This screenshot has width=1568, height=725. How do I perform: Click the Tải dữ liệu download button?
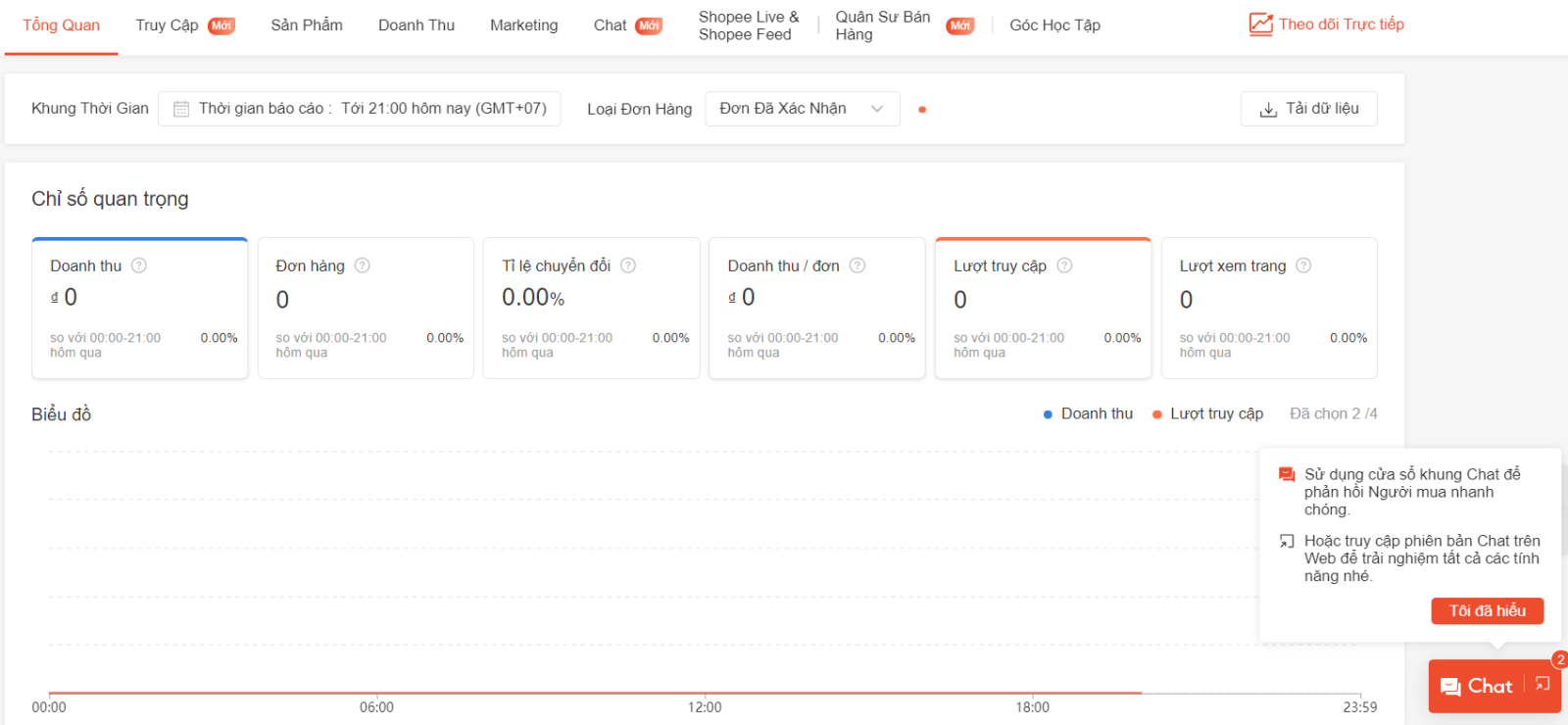(x=1308, y=109)
